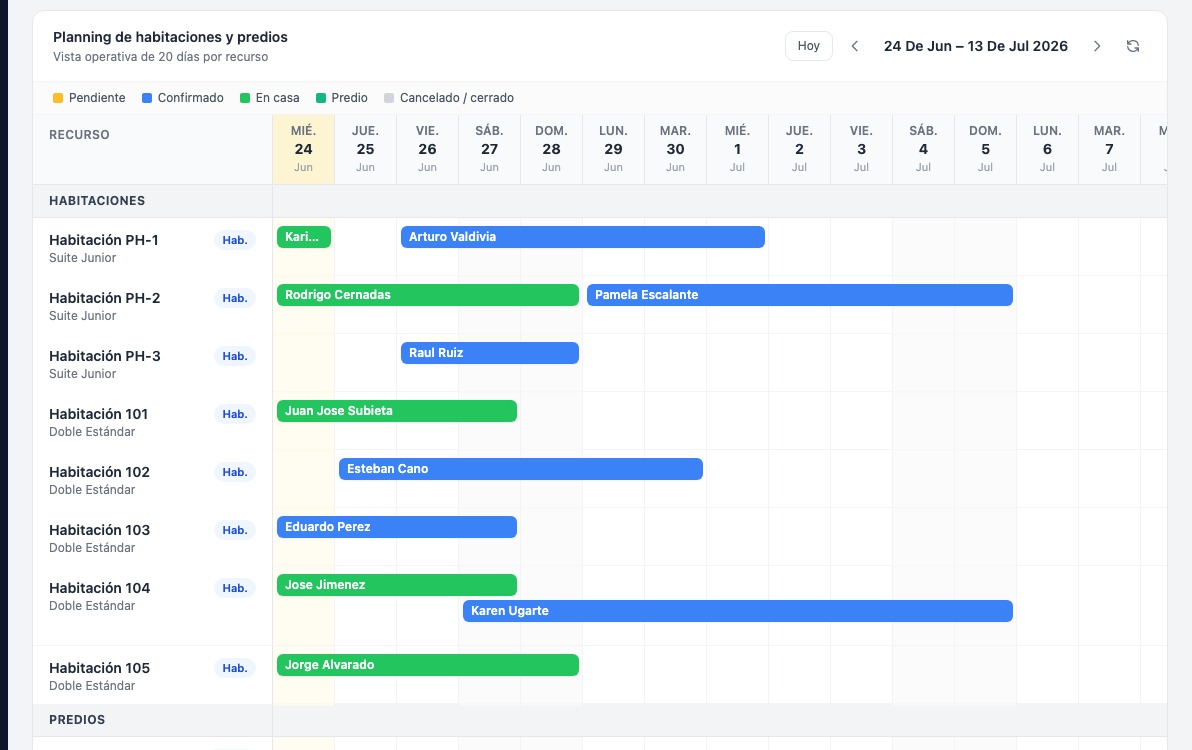Screen dimensions: 1192x750
Task: Click the yellow Pendiente legend swatch
Action: (58, 98)
